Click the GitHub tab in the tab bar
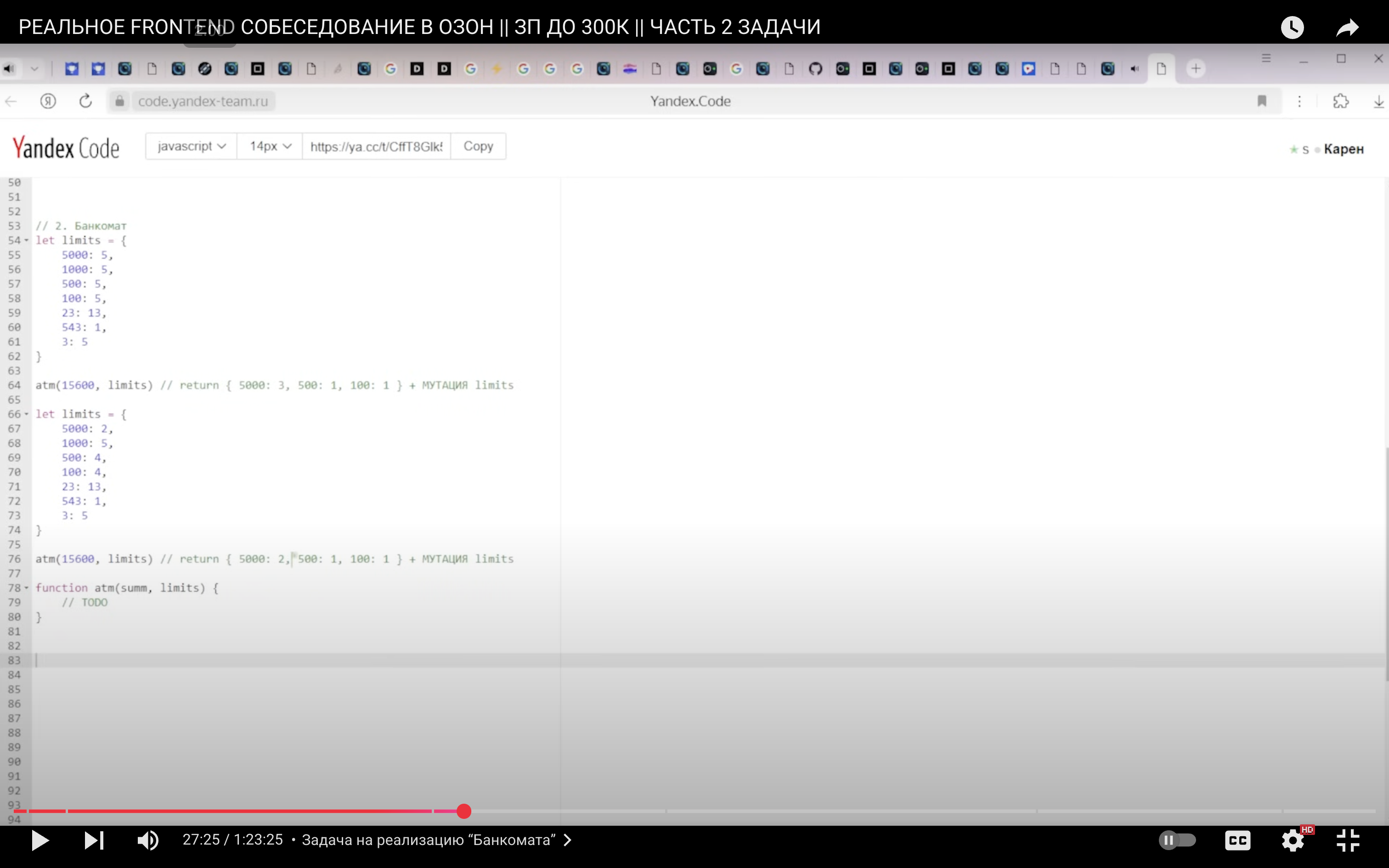 point(816,69)
